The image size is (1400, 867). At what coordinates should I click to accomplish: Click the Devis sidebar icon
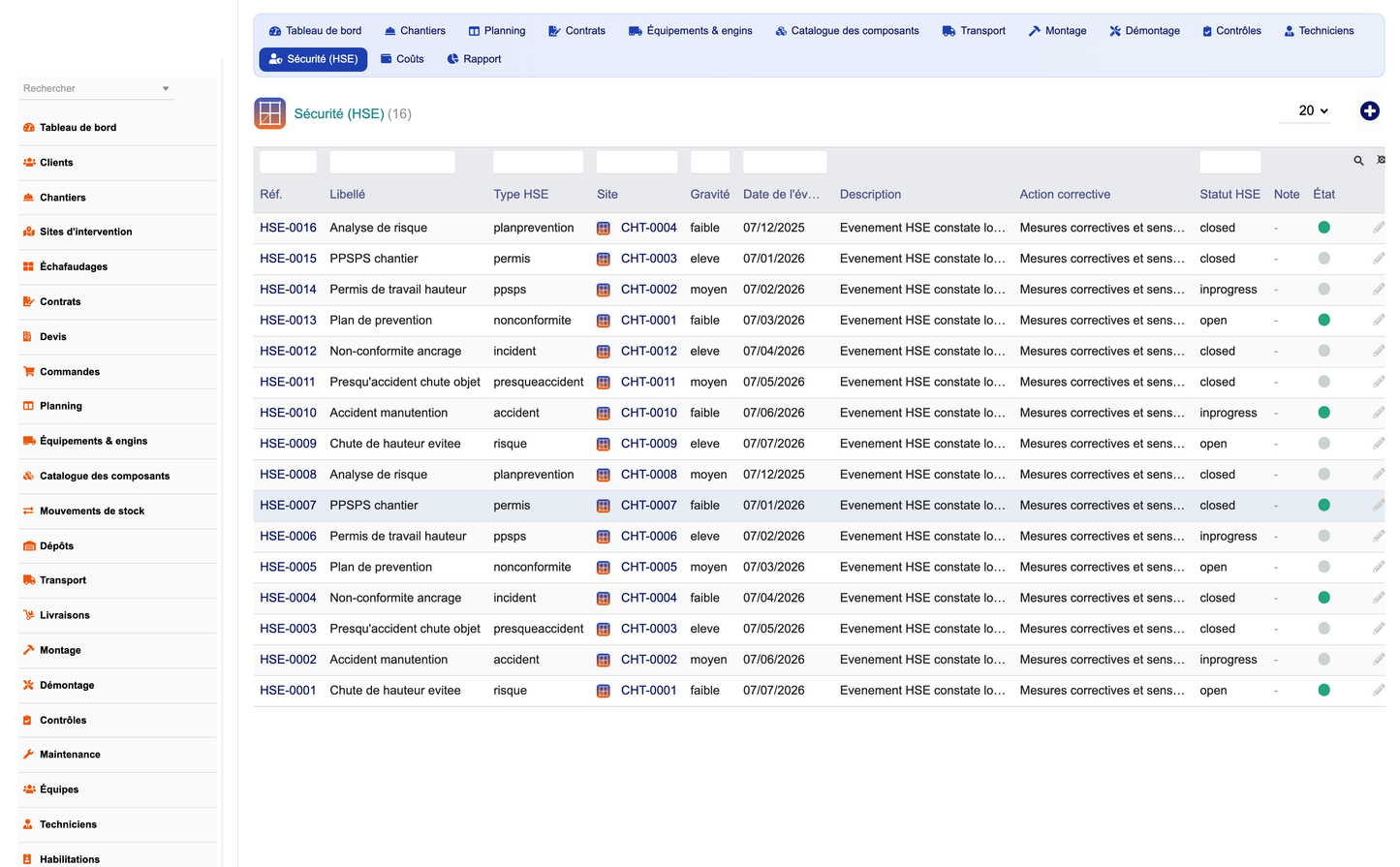click(x=28, y=337)
